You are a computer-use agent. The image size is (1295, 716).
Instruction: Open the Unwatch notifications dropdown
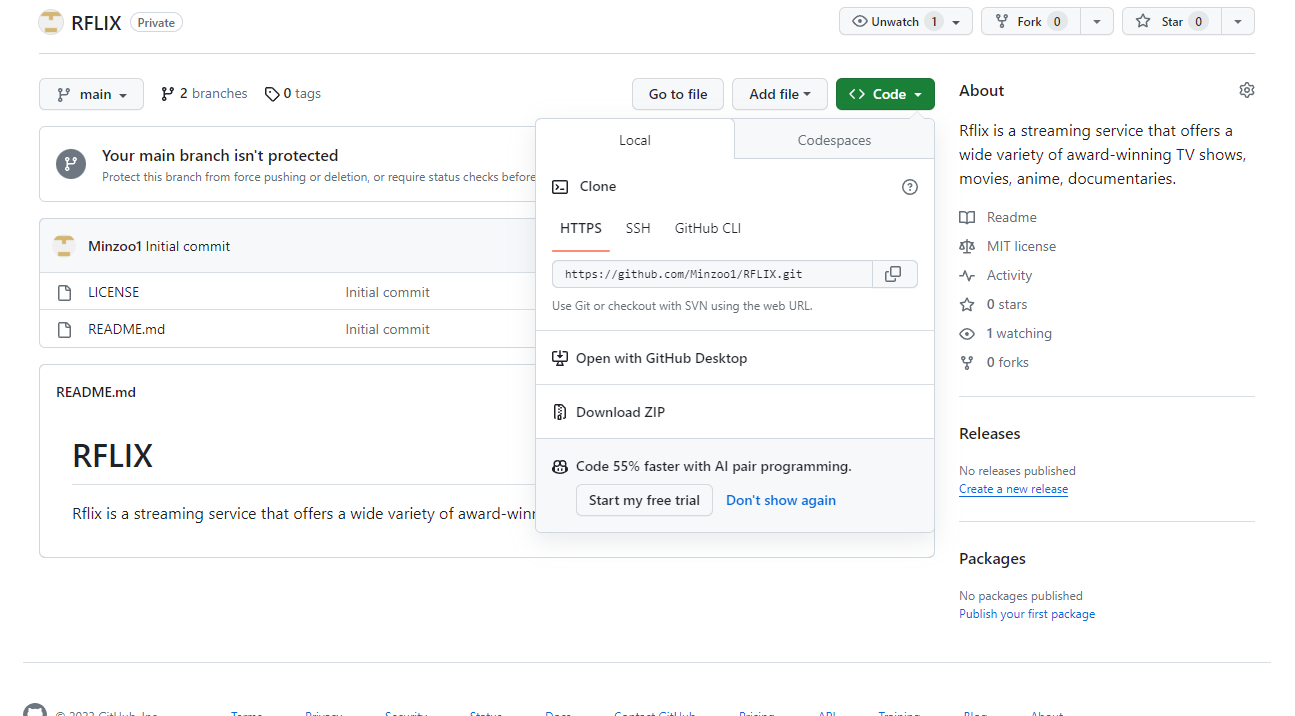point(906,22)
